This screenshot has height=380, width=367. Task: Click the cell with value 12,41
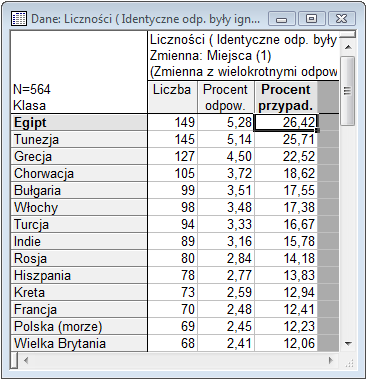tap(286, 310)
